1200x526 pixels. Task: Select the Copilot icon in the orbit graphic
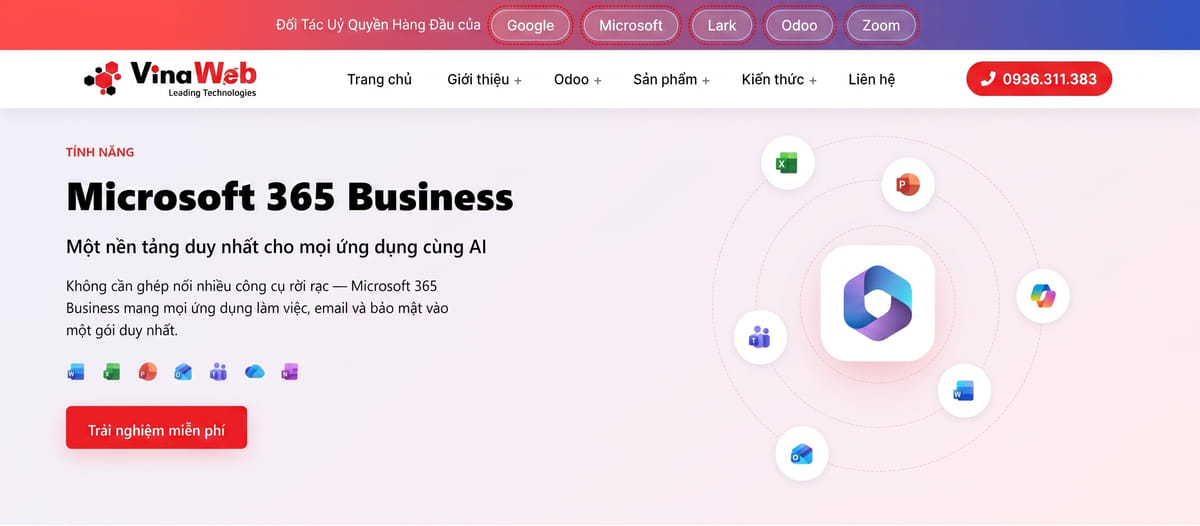(x=1043, y=296)
